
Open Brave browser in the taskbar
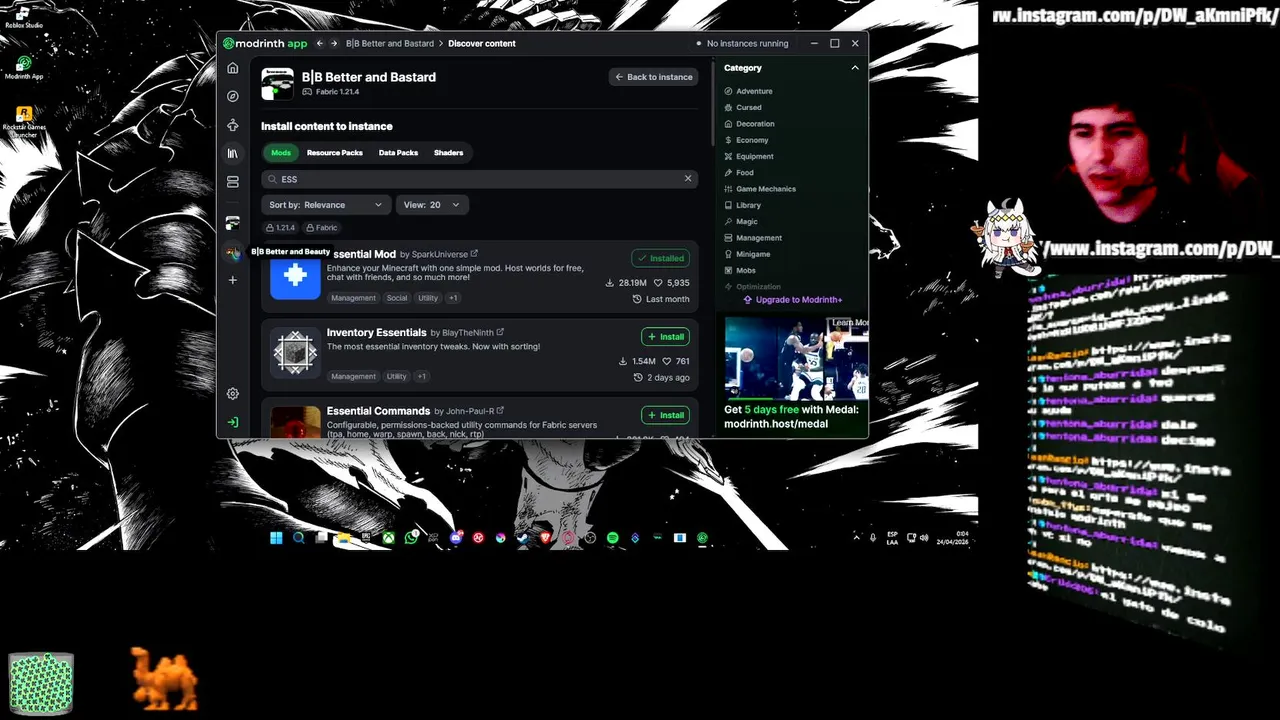pyautogui.click(x=545, y=538)
